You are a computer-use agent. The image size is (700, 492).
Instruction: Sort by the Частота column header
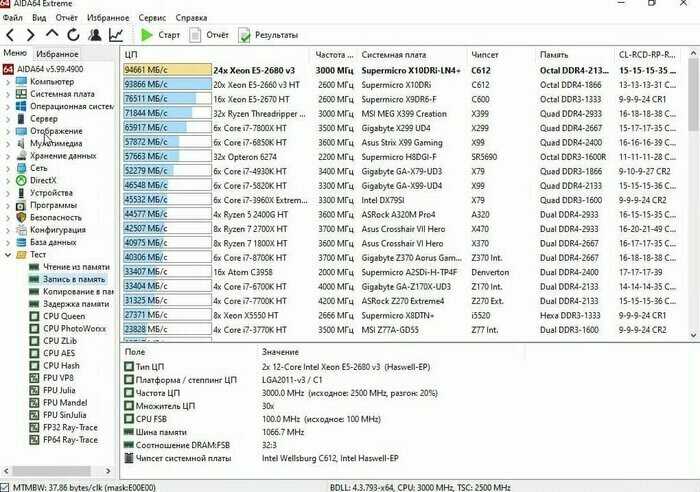point(334,54)
